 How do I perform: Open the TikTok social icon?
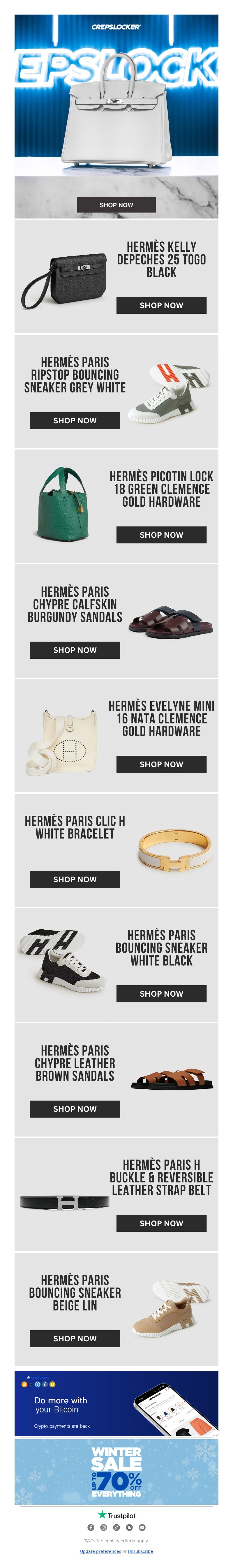[116, 1527]
